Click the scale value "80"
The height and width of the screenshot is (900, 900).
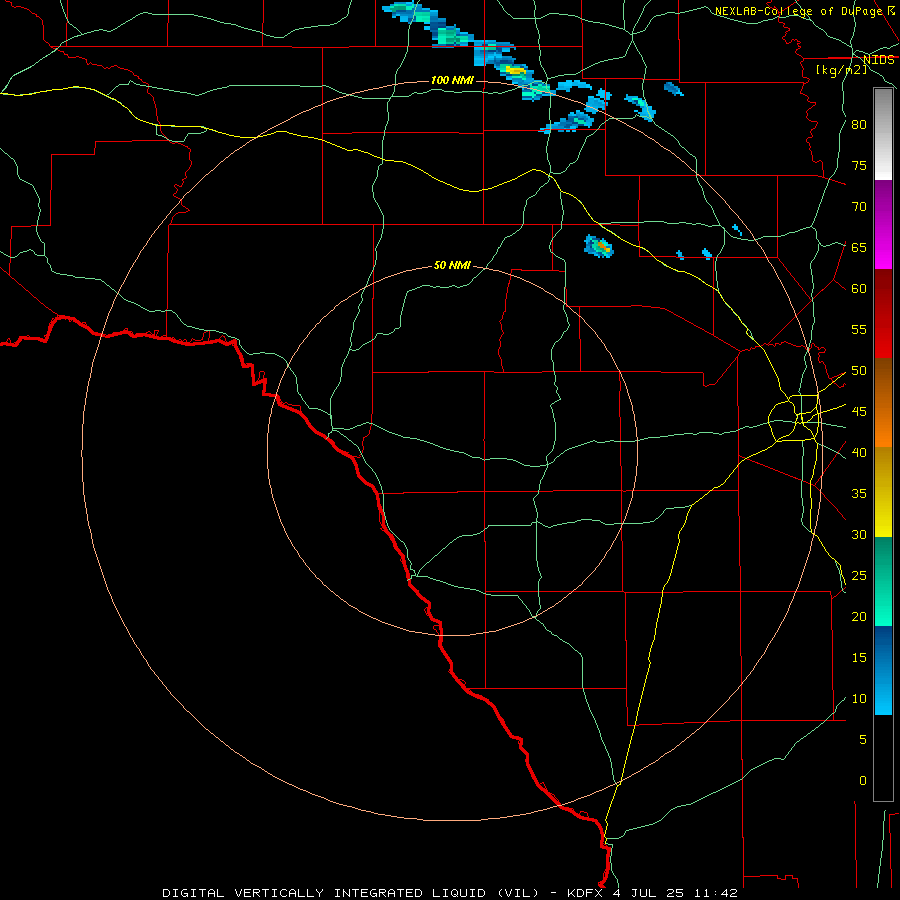859,125
